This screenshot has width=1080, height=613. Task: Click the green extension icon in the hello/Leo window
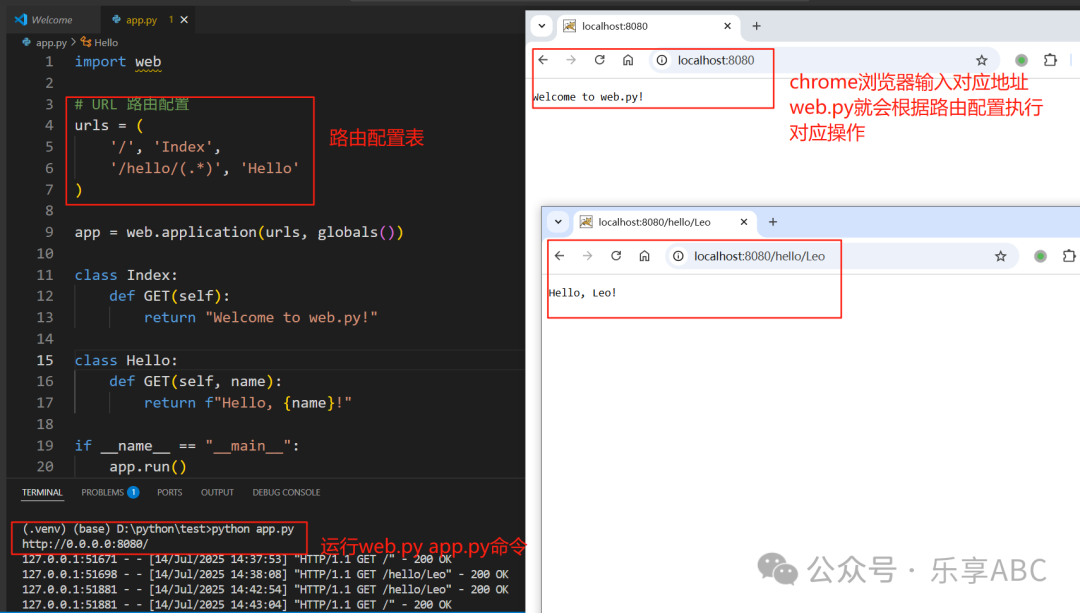click(1040, 256)
